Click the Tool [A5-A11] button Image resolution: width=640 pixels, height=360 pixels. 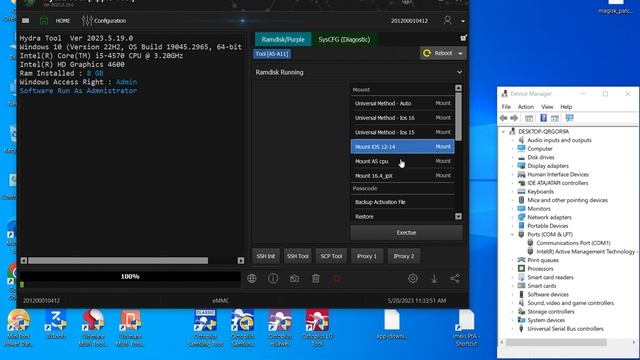point(272,54)
